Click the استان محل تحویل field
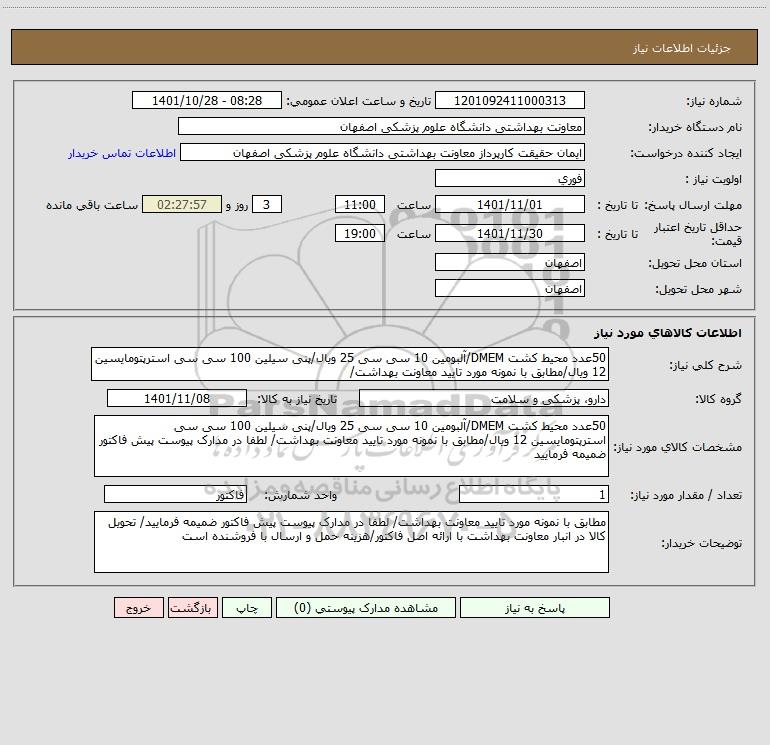 click(510, 262)
